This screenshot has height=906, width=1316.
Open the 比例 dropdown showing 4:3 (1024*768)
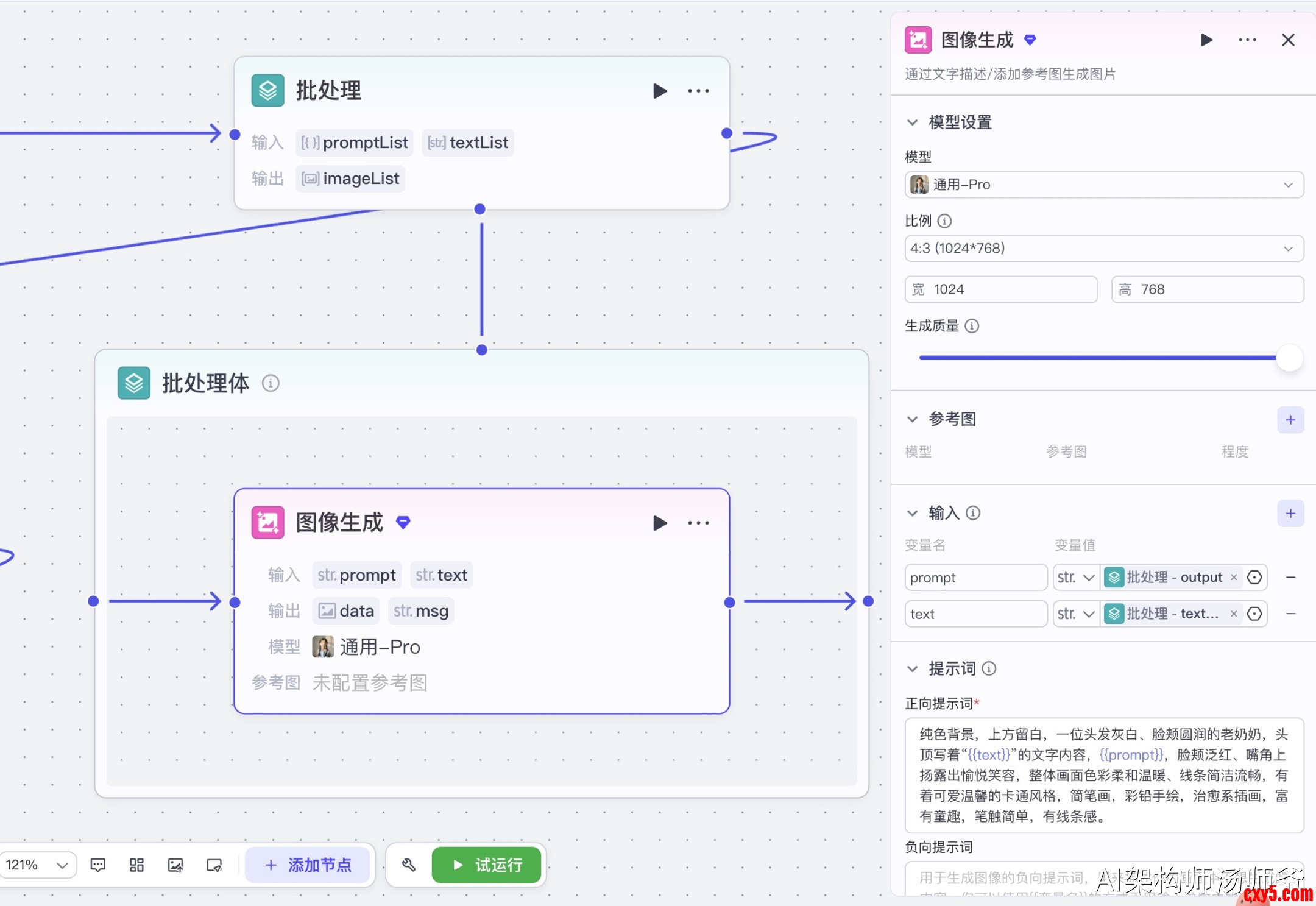coord(1103,249)
